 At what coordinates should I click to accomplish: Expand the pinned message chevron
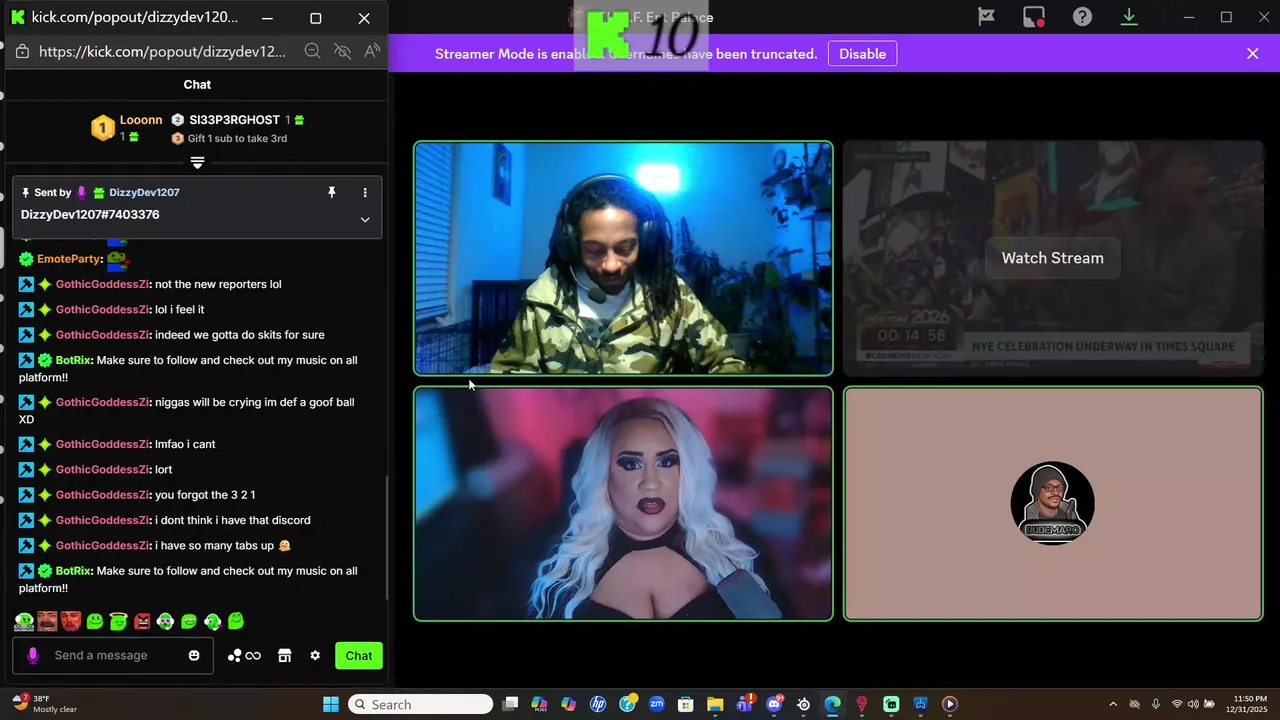click(365, 219)
